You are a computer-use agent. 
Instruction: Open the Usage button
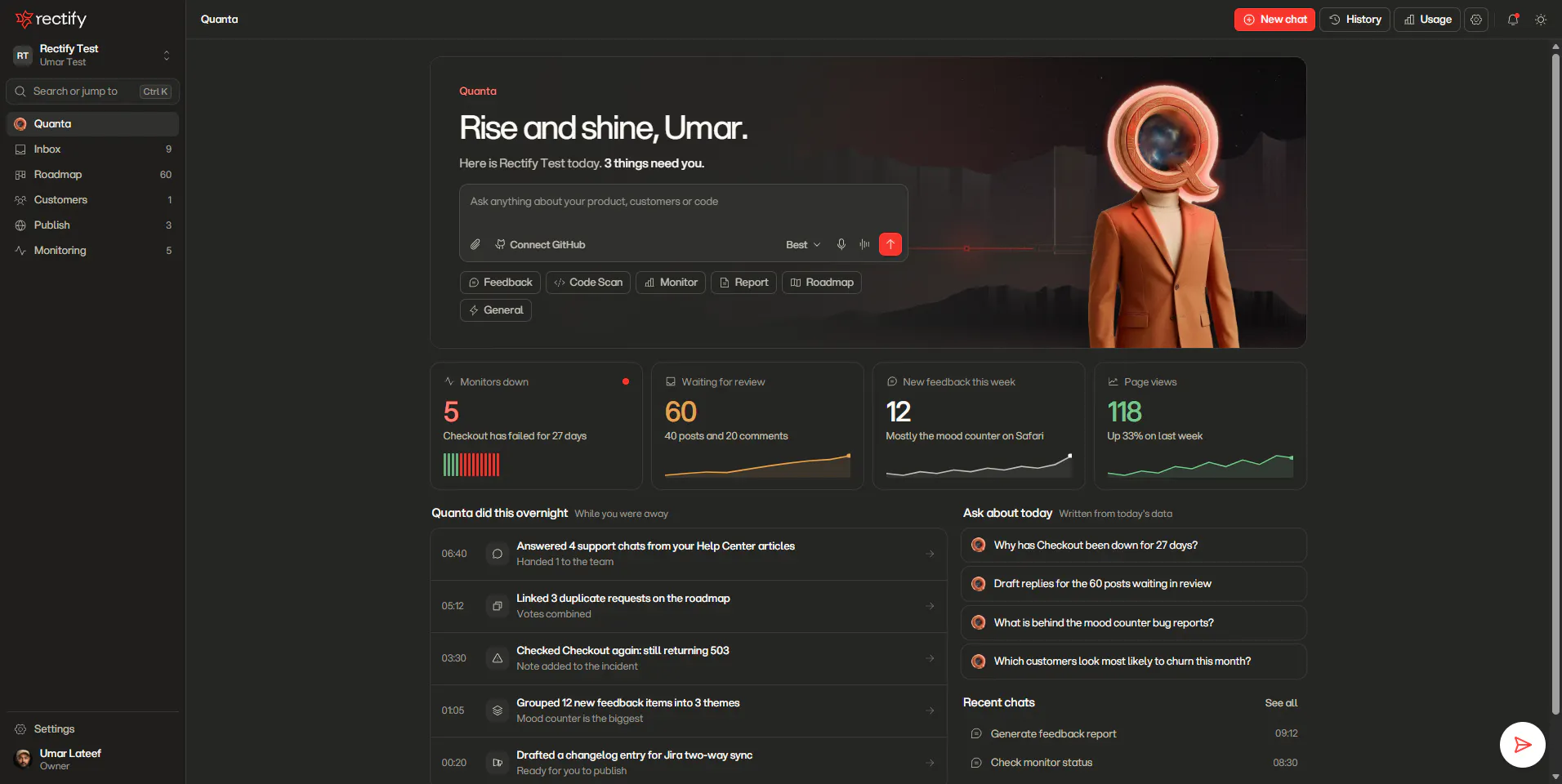click(x=1427, y=20)
